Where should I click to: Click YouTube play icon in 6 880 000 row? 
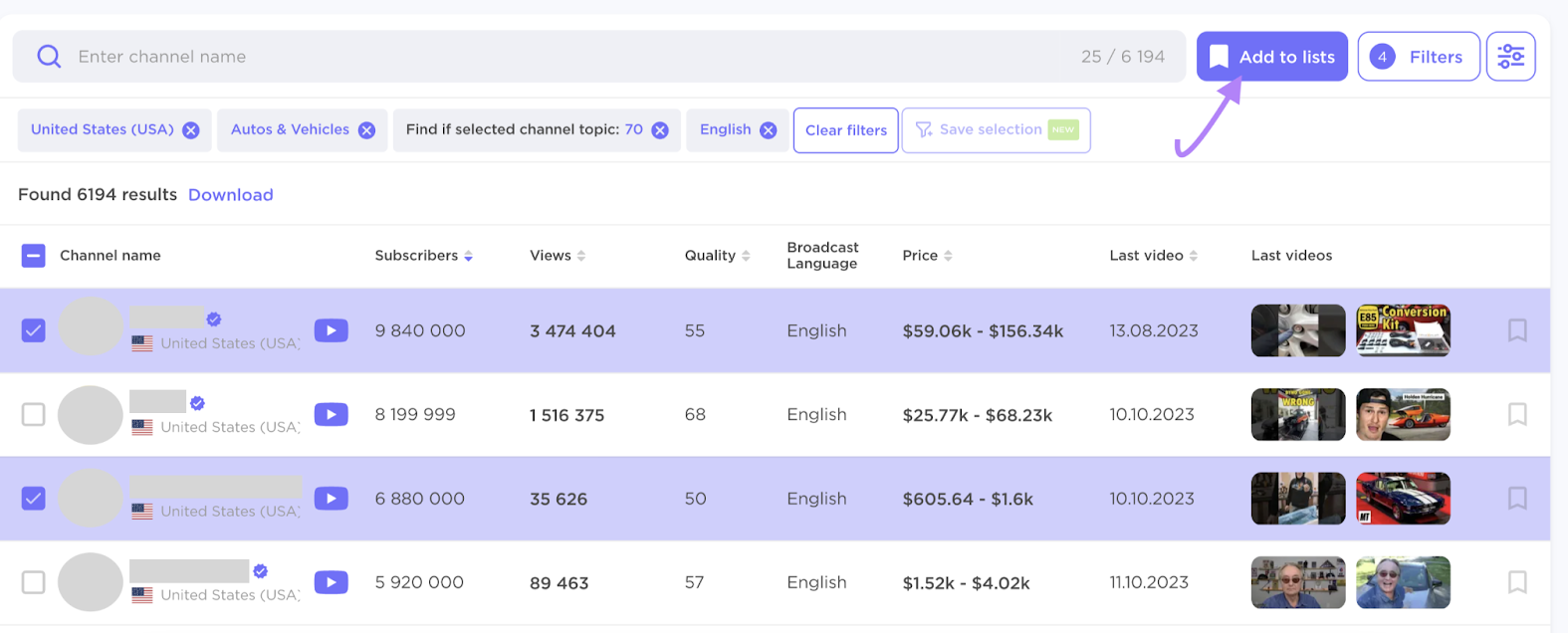click(331, 499)
